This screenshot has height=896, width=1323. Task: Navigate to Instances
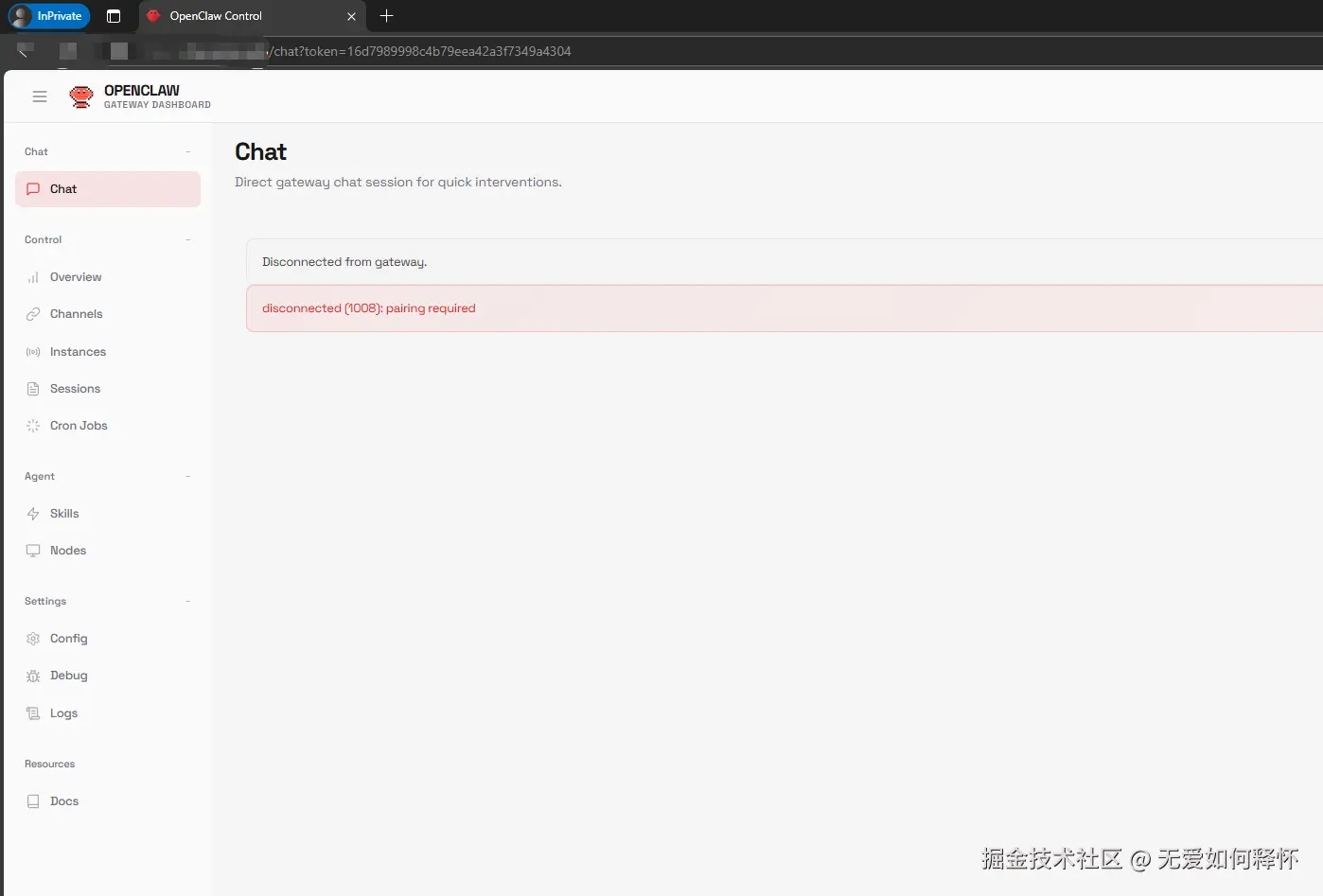tap(108, 352)
